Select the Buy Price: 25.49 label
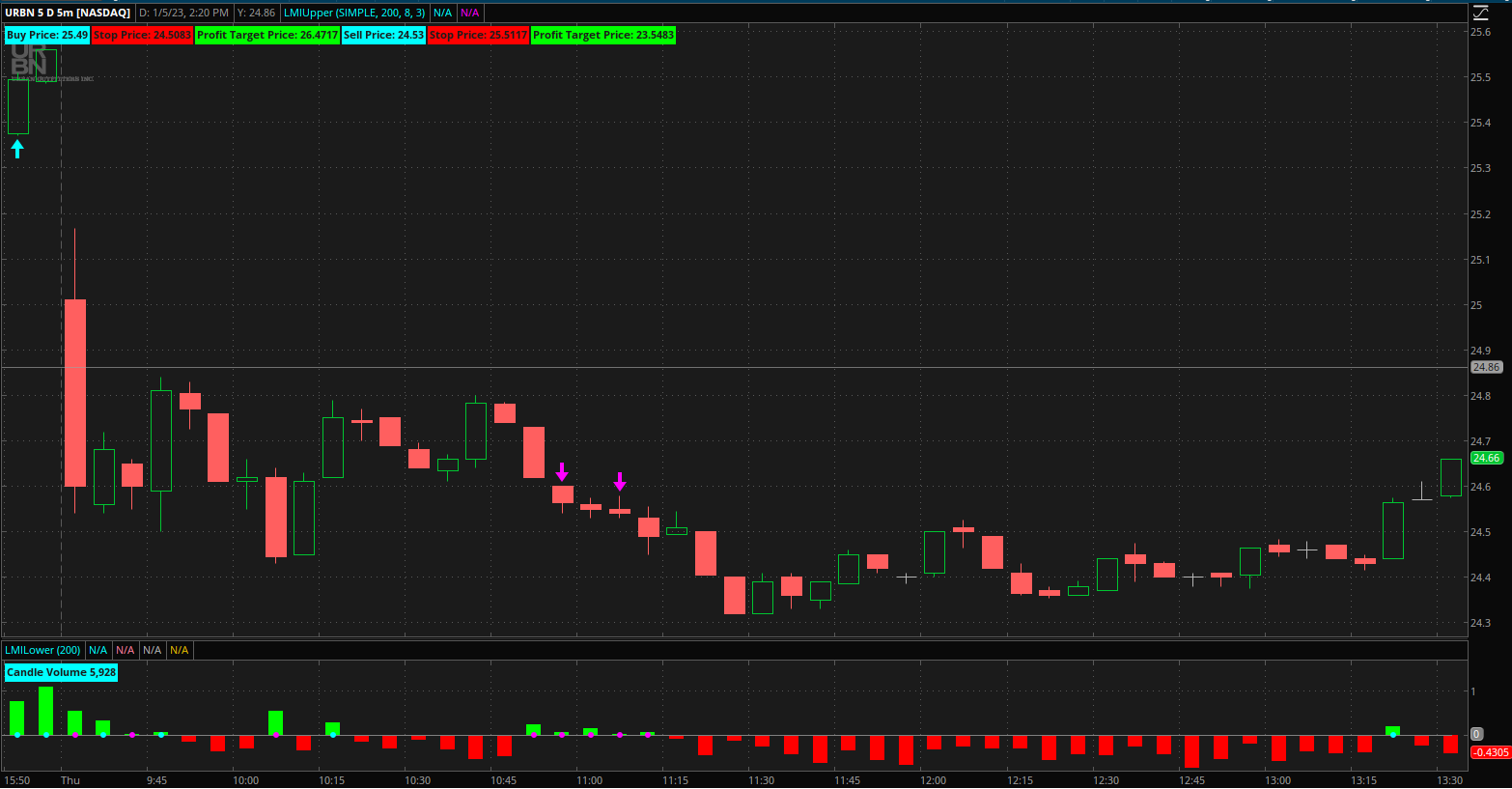Viewport: 1512px width, 789px height. 47,35
